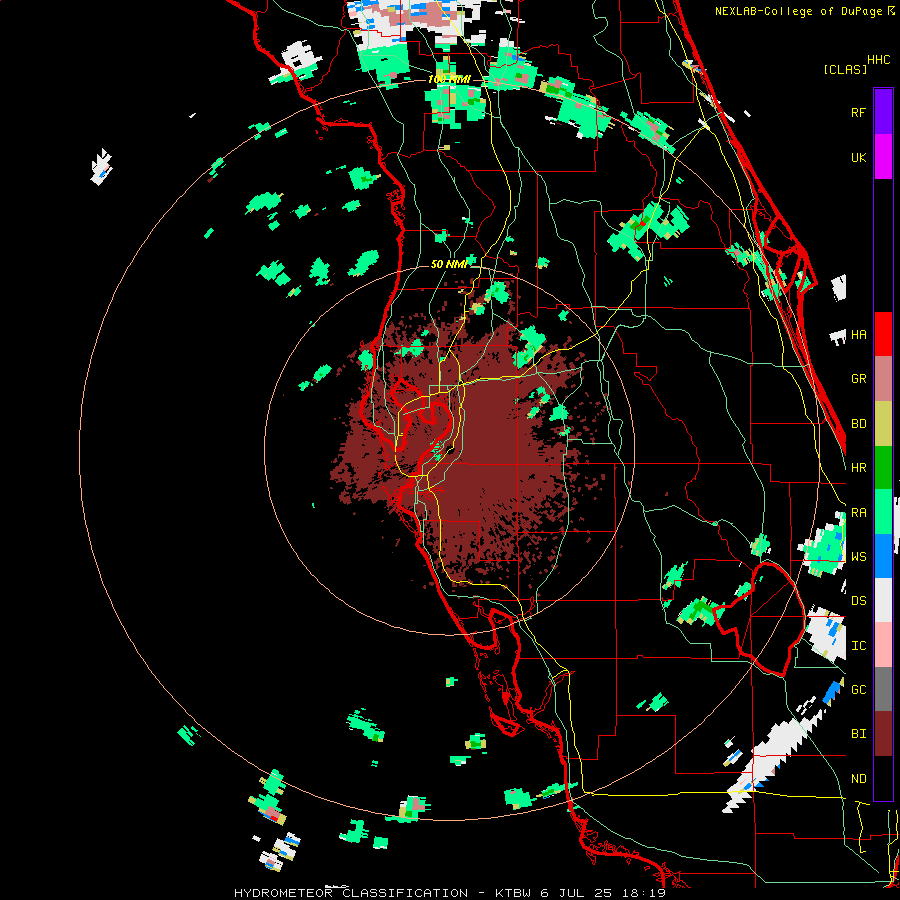Click the HR legend label
900x900 pixels.
pyautogui.click(x=858, y=468)
